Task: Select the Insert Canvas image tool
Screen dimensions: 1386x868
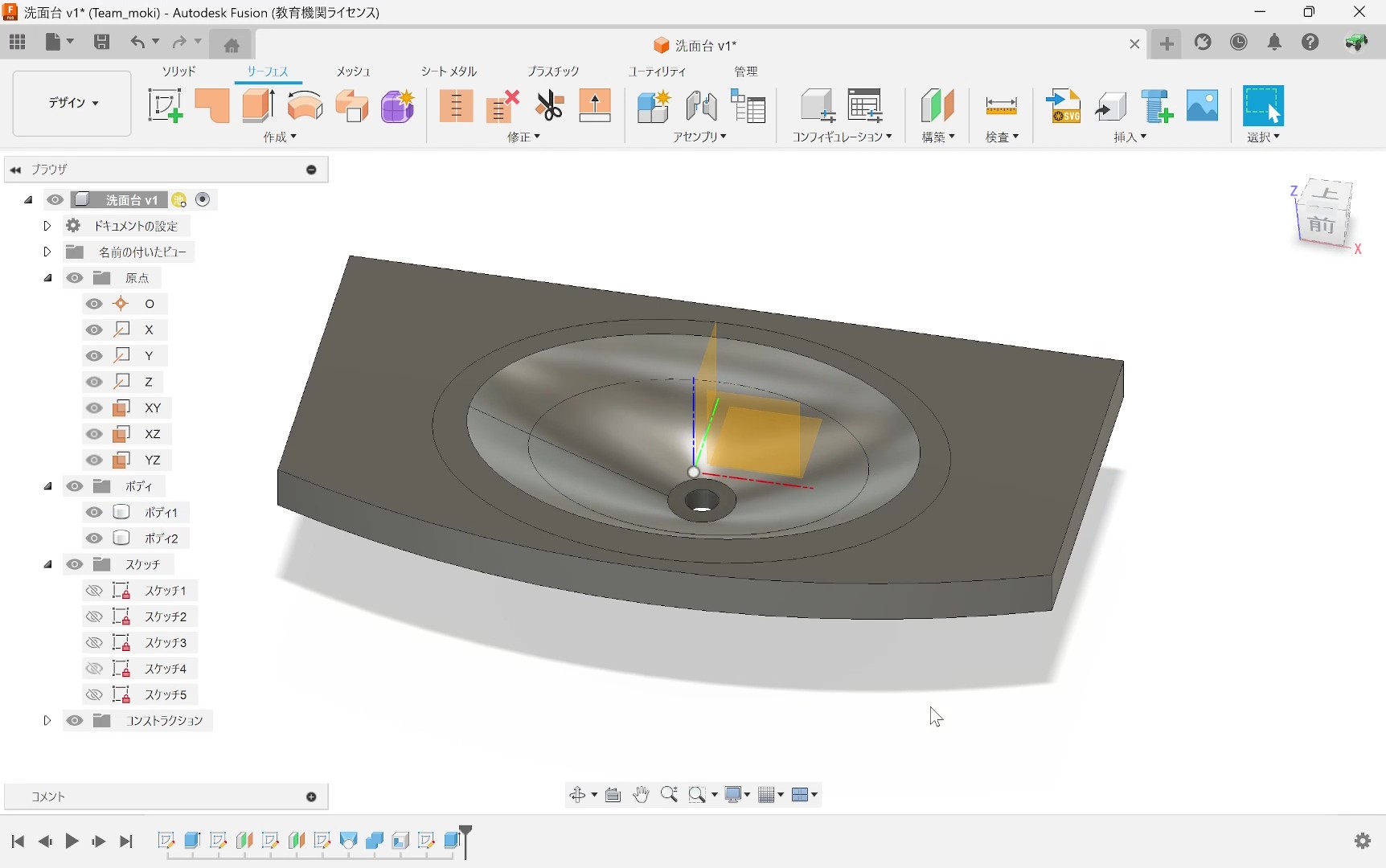Action: [1203, 106]
